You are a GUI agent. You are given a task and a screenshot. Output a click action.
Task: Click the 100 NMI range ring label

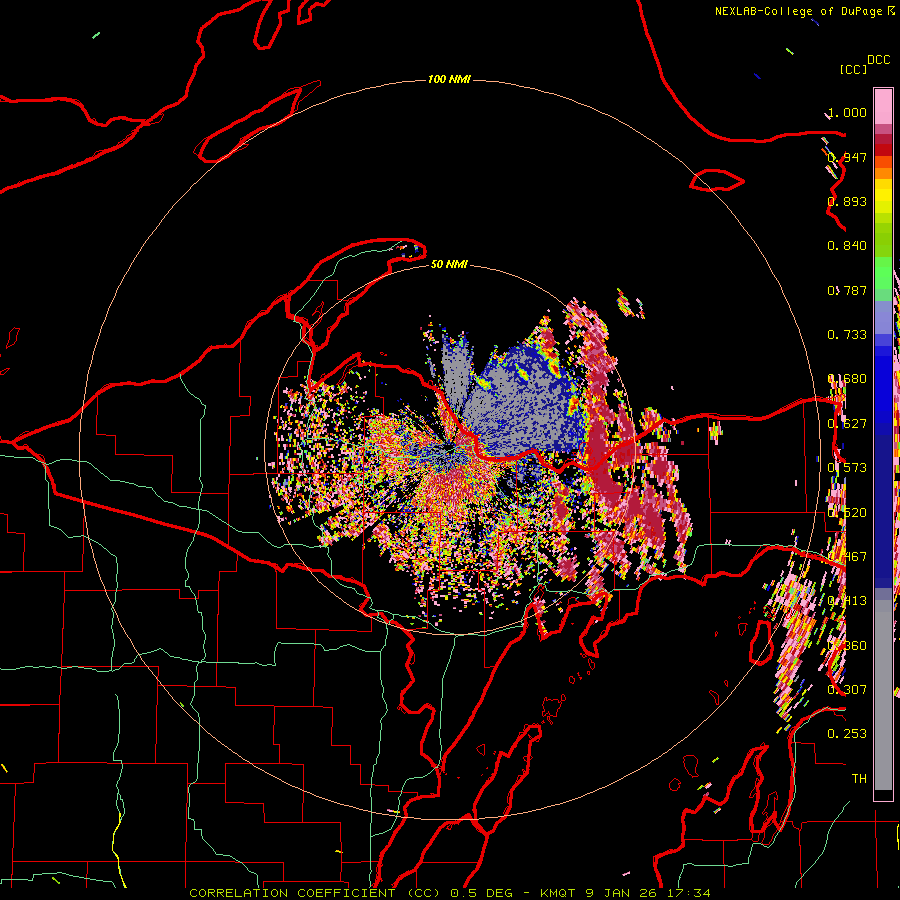pyautogui.click(x=449, y=79)
